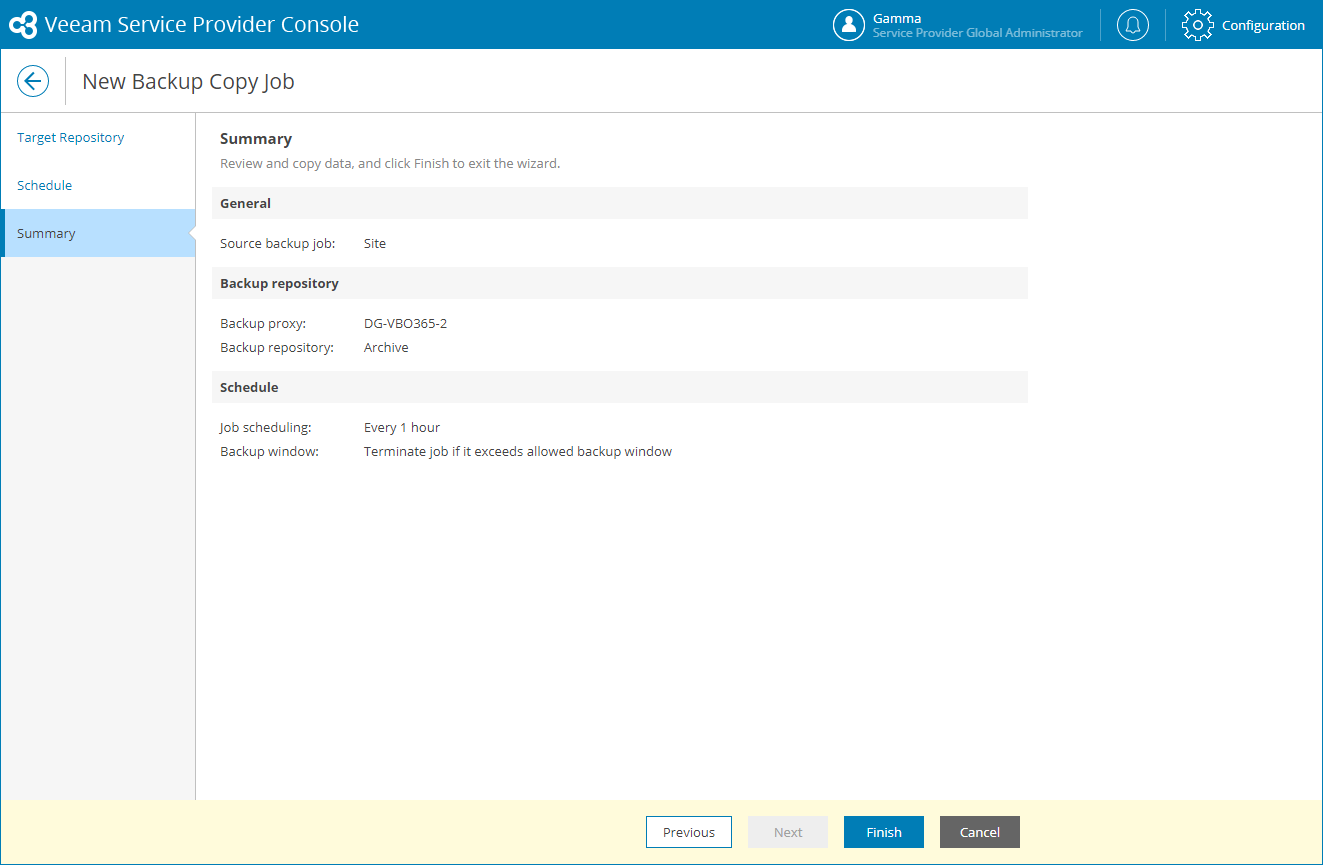The width and height of the screenshot is (1323, 865).
Task: Open the Configuration gear icon
Action: [1197, 25]
